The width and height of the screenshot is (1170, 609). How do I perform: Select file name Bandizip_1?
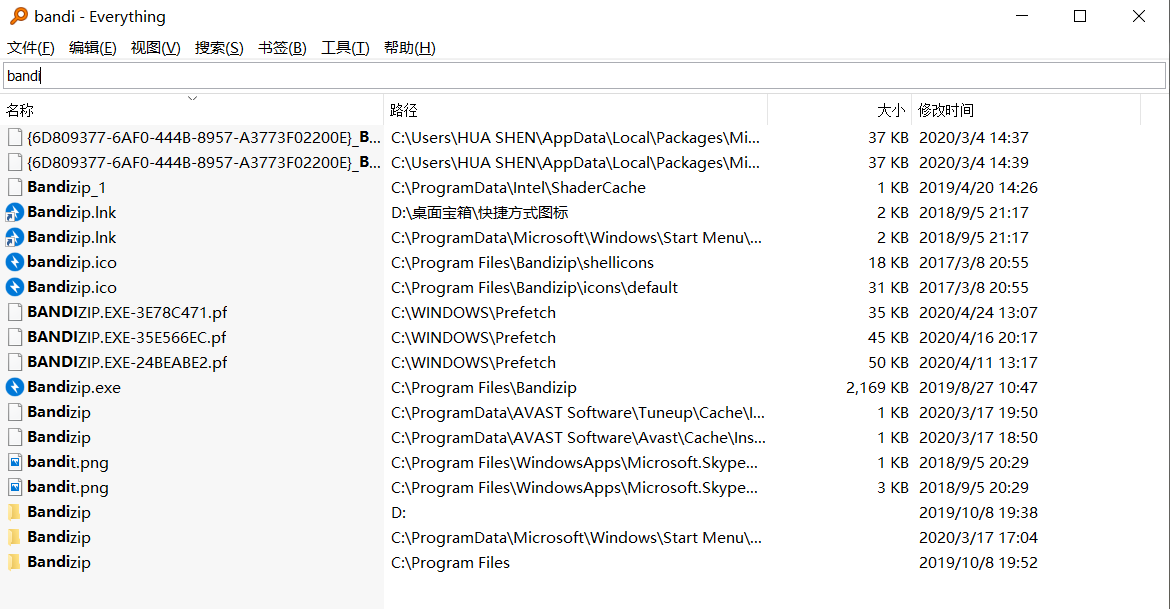tap(66, 187)
